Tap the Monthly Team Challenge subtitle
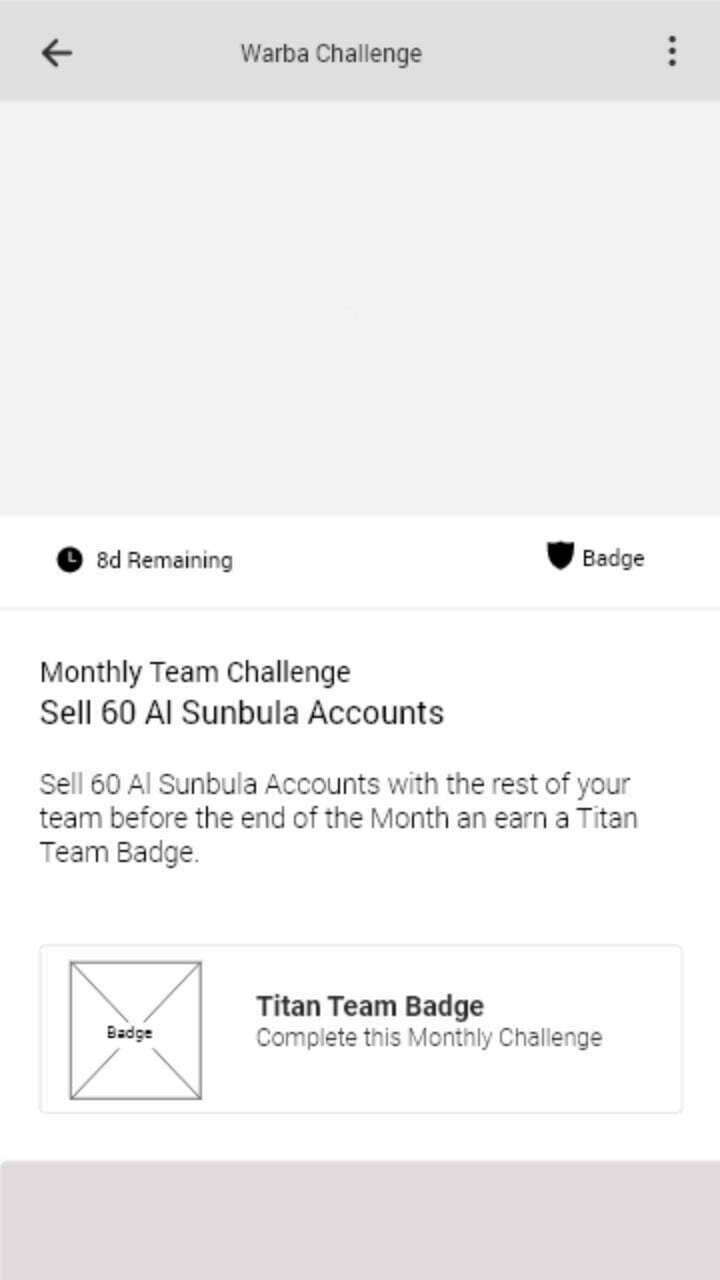Image resolution: width=720 pixels, height=1280 pixels. [x=195, y=672]
